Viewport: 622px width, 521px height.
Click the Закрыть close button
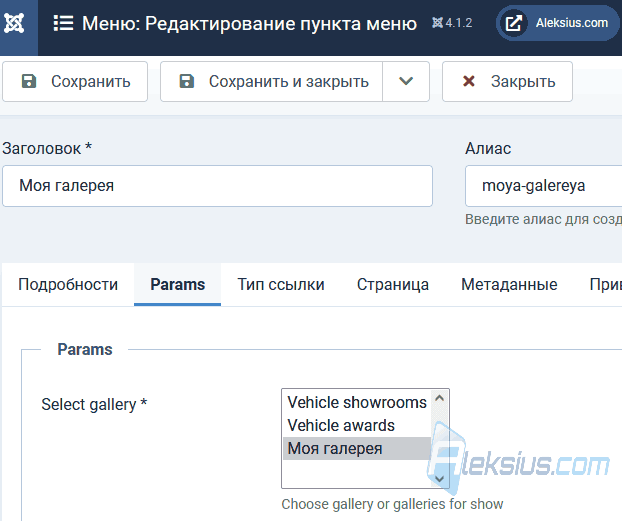[x=507, y=82]
